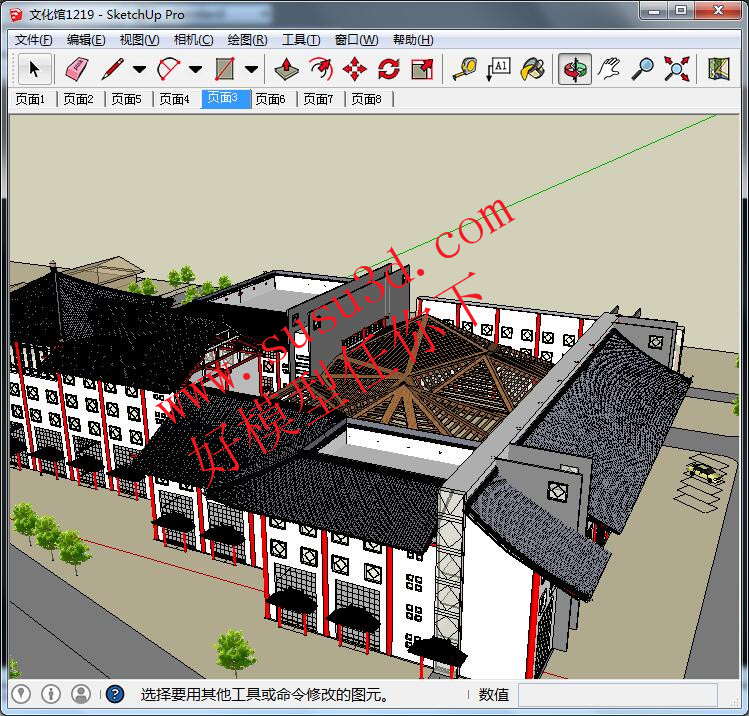Choose the Move tool with red arrows
Image resolution: width=749 pixels, height=716 pixels.
point(354,69)
